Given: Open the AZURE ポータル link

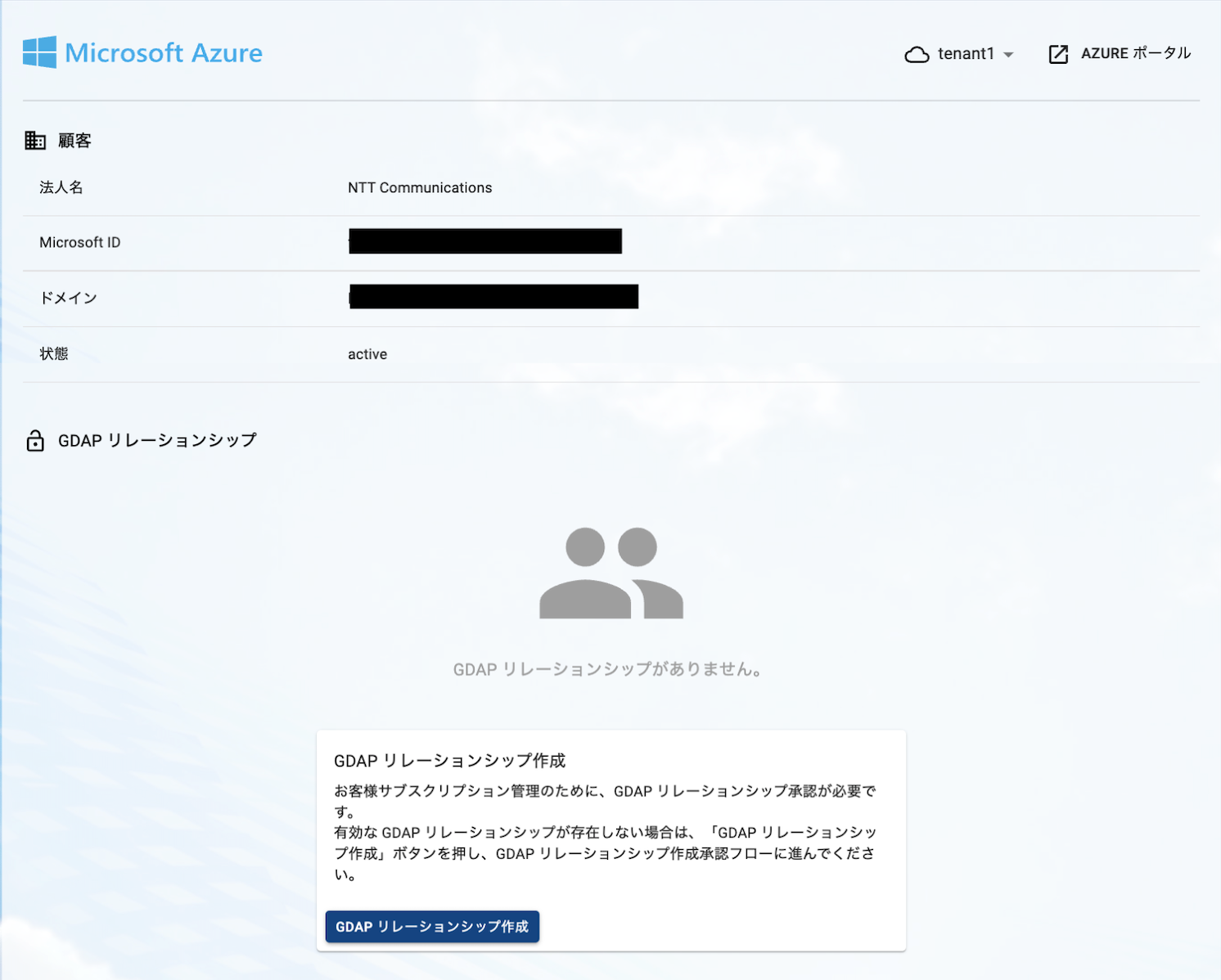Looking at the screenshot, I should click(x=1136, y=53).
